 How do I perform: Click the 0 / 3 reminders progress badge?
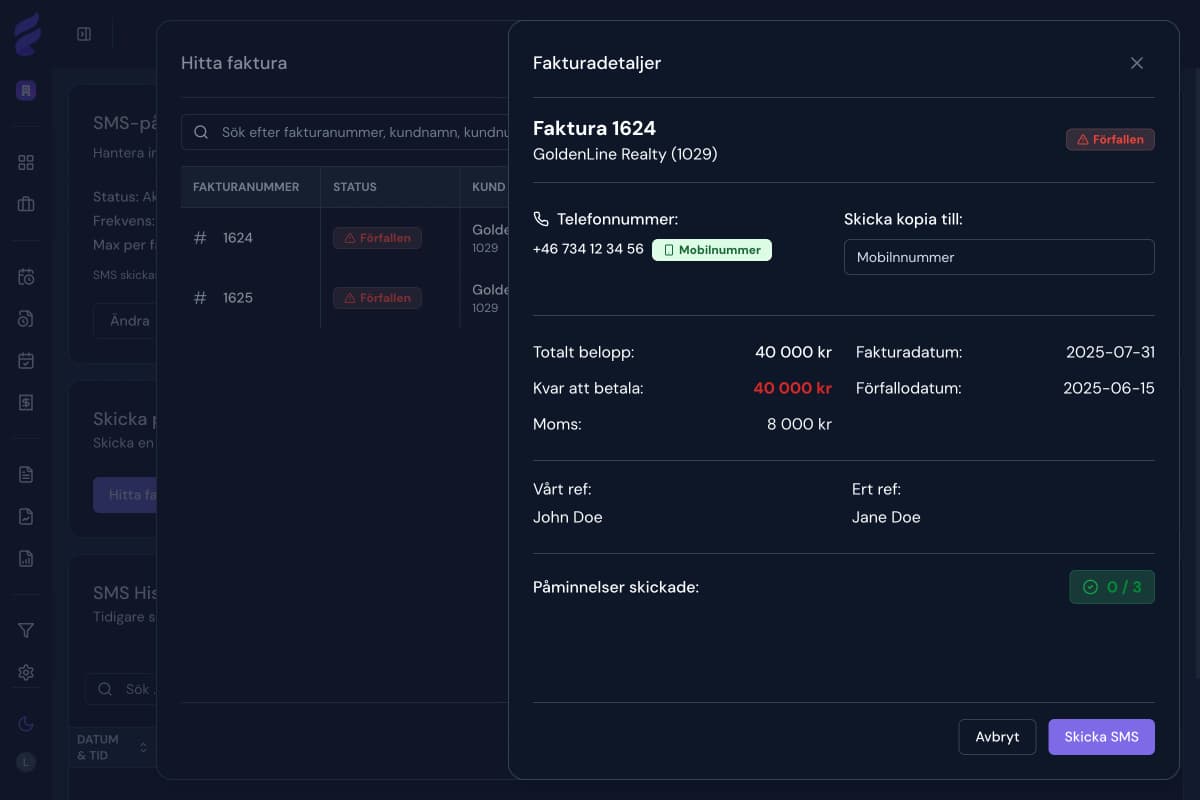(x=1112, y=587)
